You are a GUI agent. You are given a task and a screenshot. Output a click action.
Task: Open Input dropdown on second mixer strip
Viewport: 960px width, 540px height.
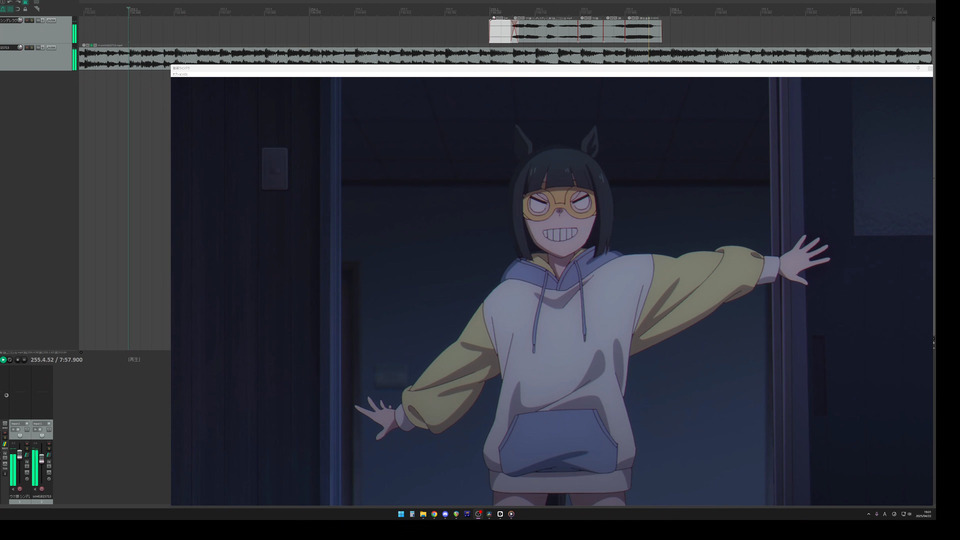coord(42,424)
